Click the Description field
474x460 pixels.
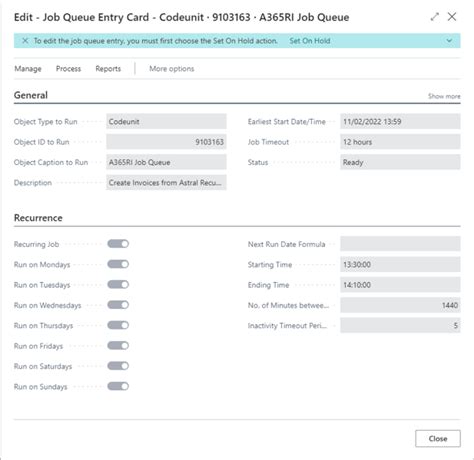[166, 182]
